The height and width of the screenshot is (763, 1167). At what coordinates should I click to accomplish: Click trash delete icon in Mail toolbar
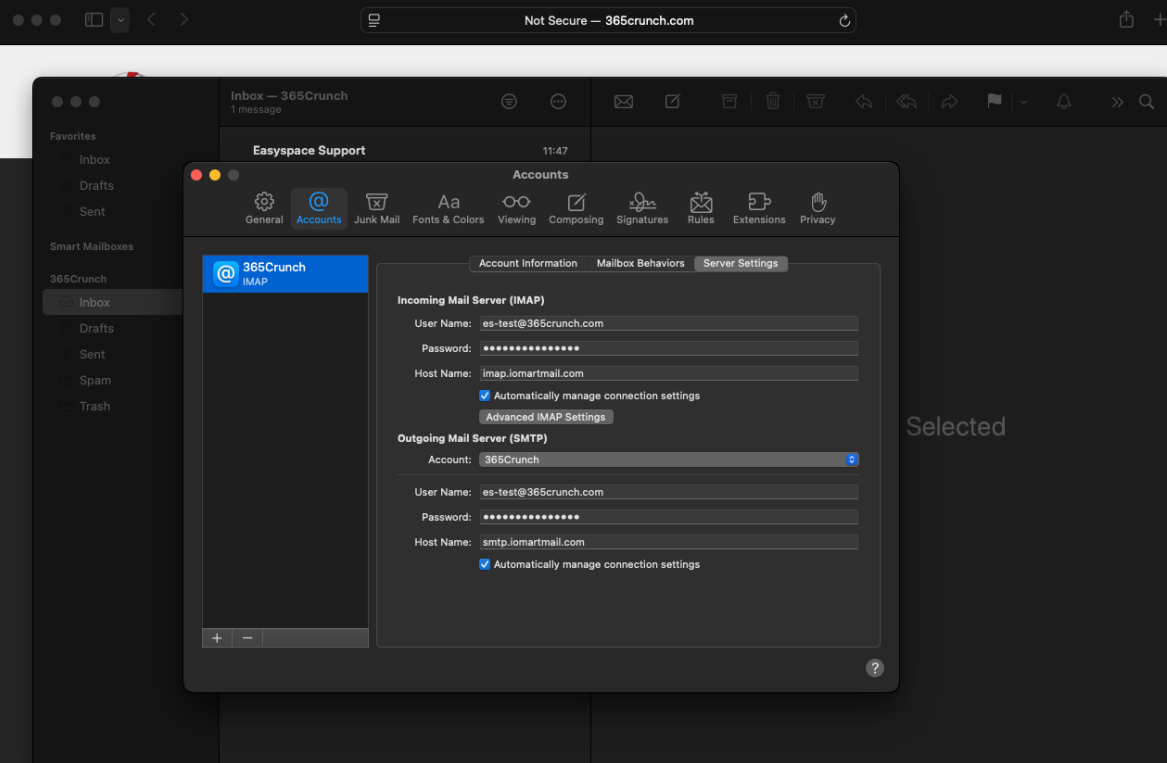click(773, 101)
